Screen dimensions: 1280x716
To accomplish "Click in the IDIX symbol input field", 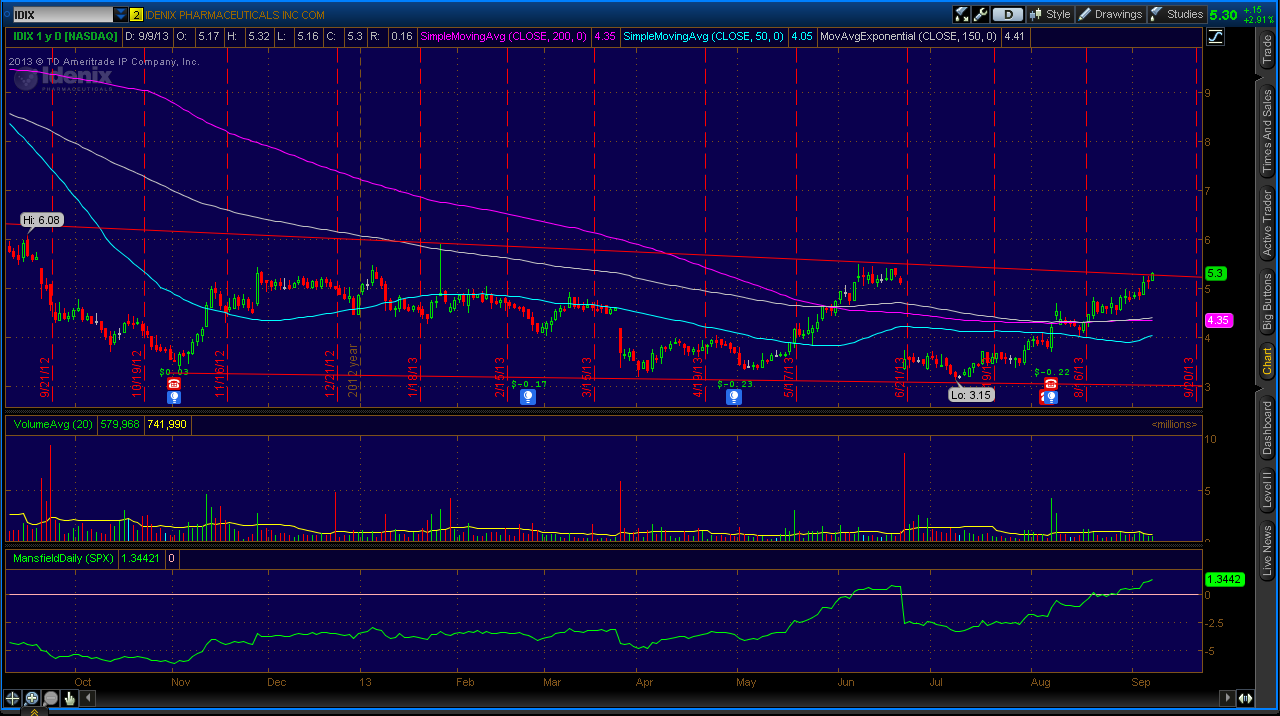I will [x=58, y=15].
